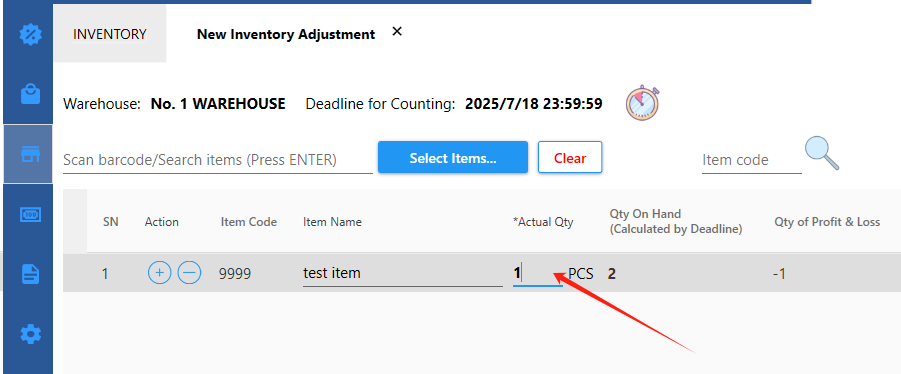Click the Item code input field
This screenshot has height=374, width=901.
(x=752, y=160)
